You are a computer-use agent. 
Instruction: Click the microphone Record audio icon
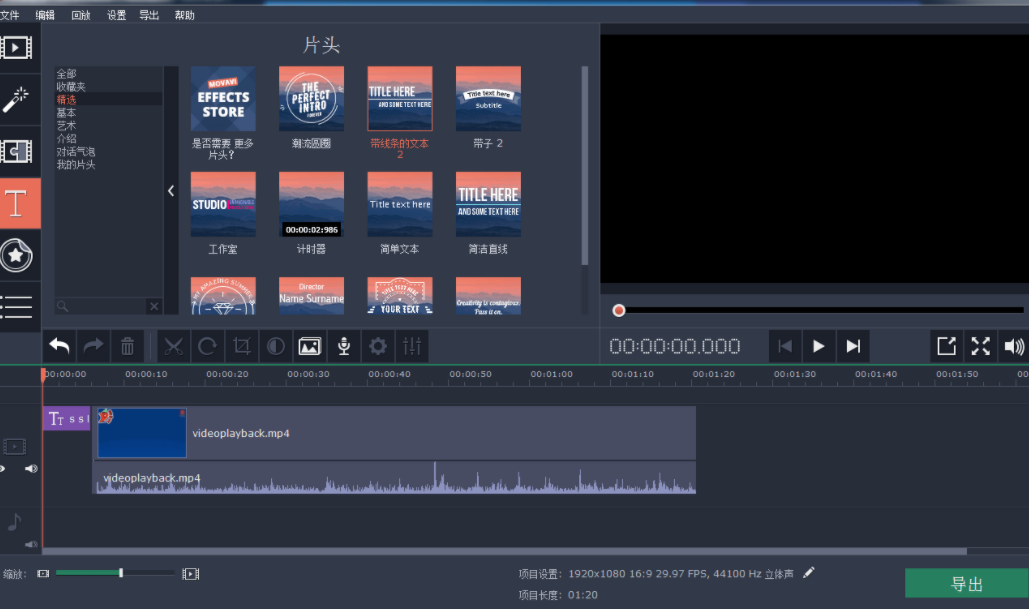pos(344,346)
